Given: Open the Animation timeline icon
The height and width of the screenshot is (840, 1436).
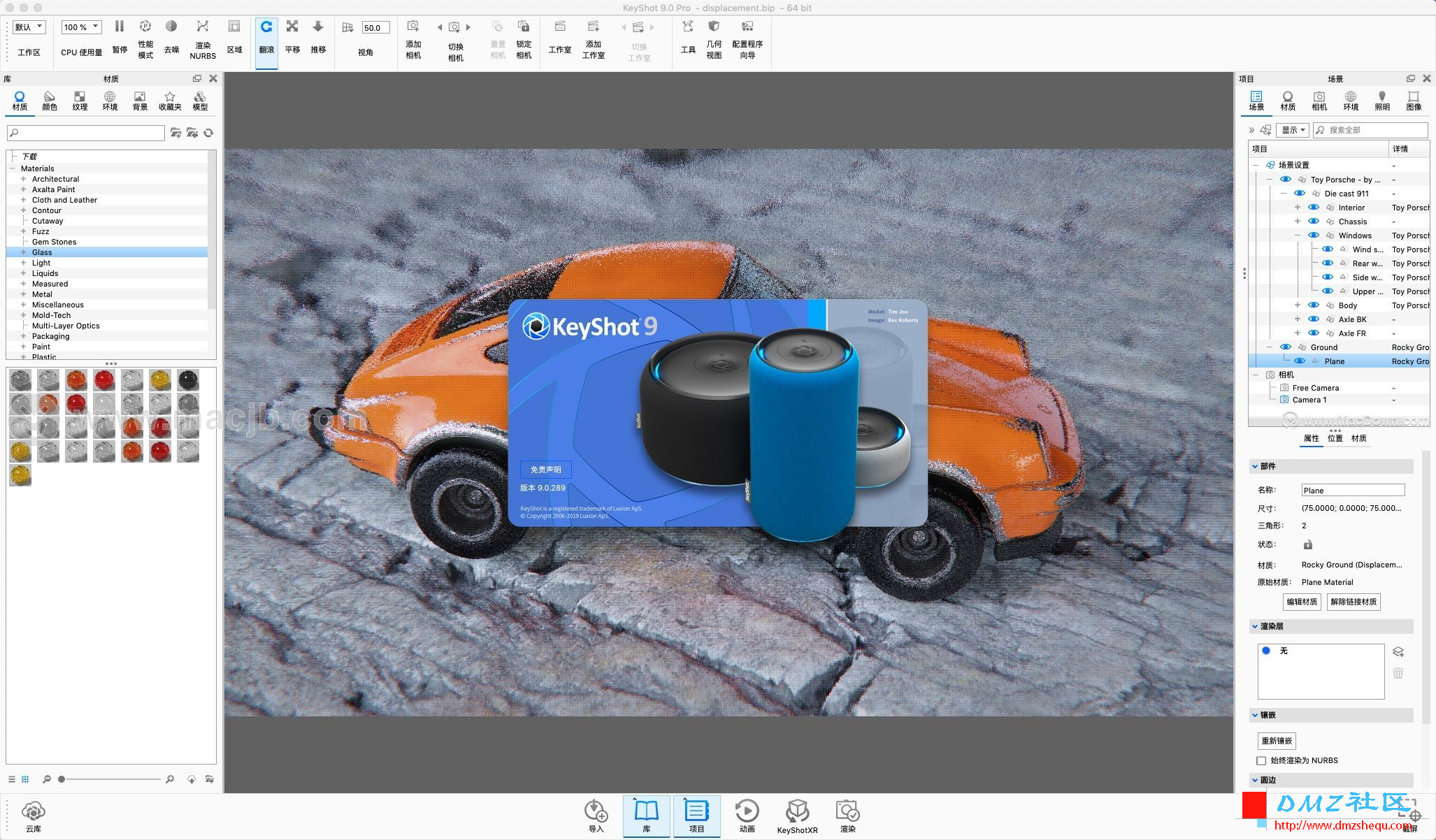Looking at the screenshot, I should (x=747, y=811).
